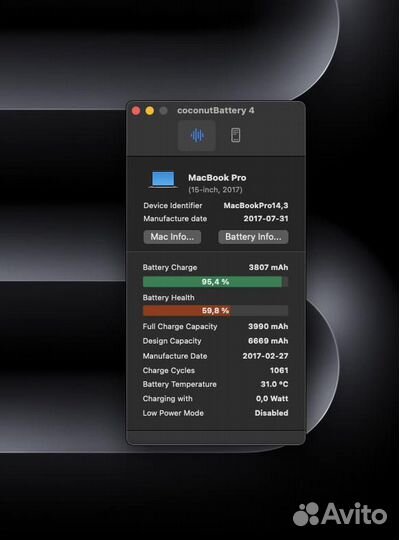Click the Charging with label
This screenshot has width=399, height=540.
(x=167, y=399)
